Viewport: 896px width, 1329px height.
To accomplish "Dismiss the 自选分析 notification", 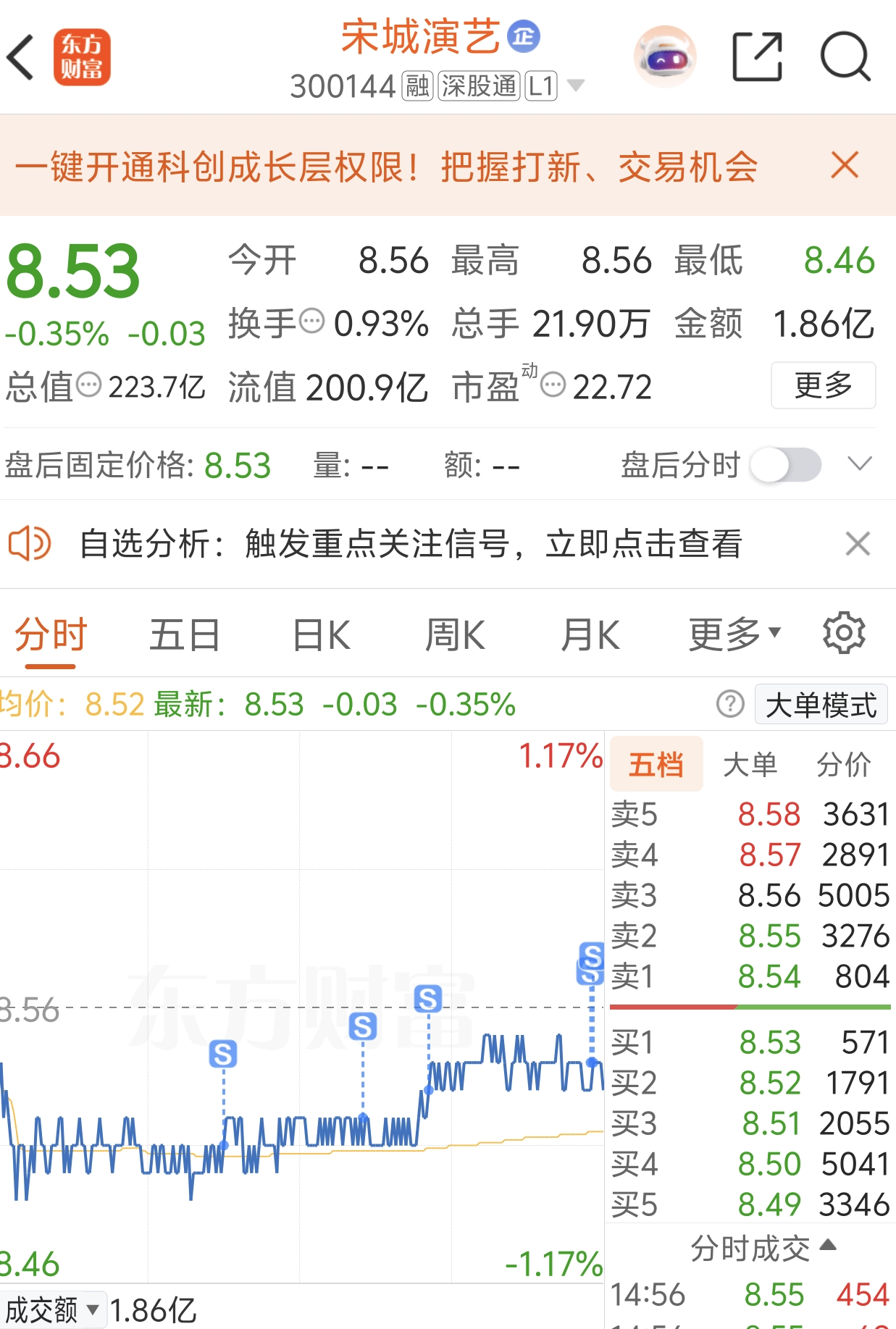I will point(858,543).
